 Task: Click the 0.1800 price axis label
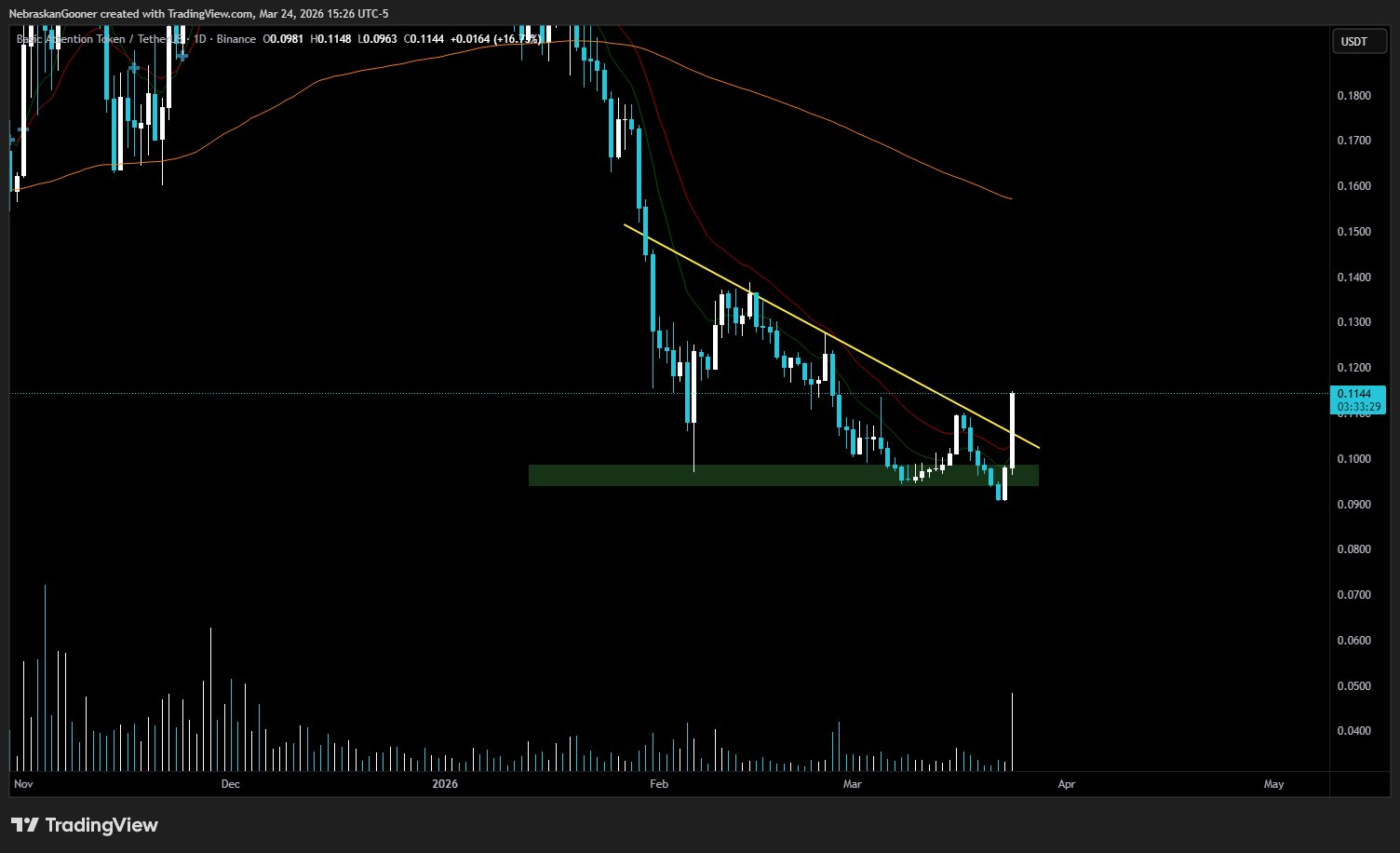click(x=1353, y=96)
